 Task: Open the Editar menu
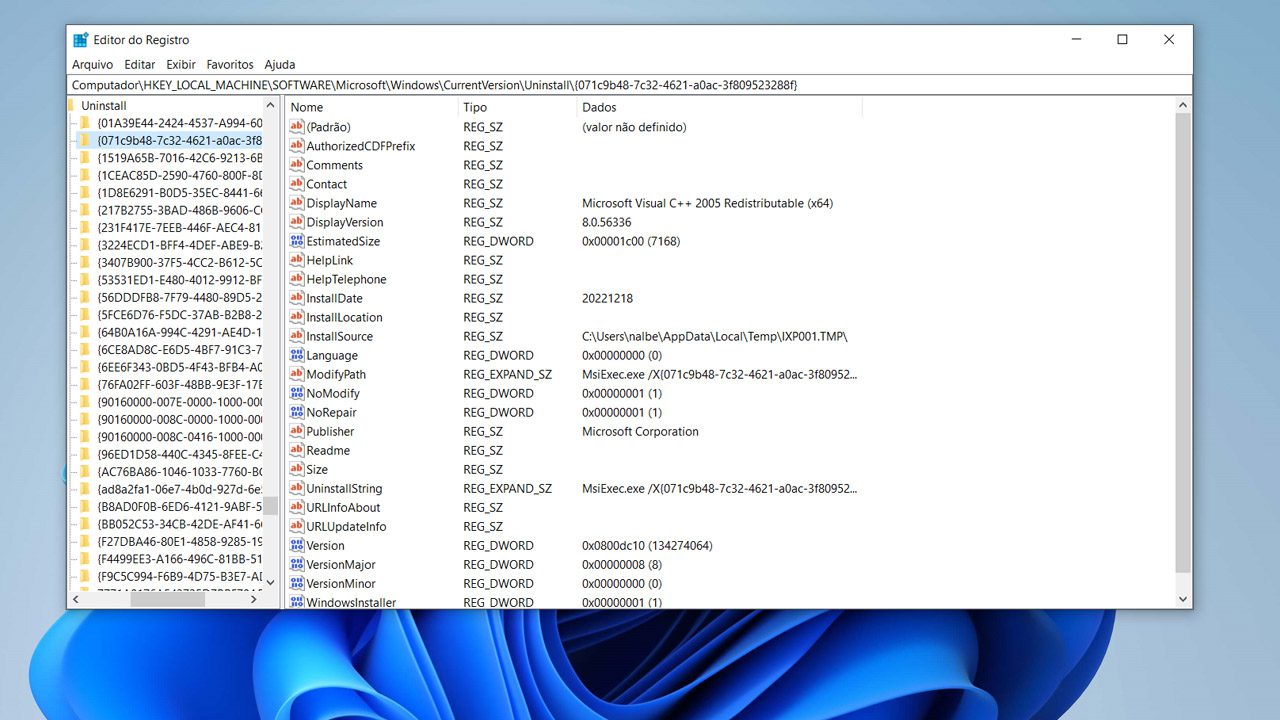coord(139,64)
